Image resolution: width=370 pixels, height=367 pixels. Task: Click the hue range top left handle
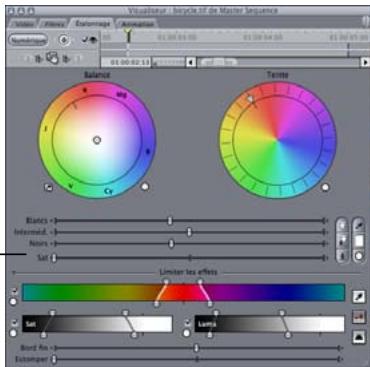tap(166, 282)
